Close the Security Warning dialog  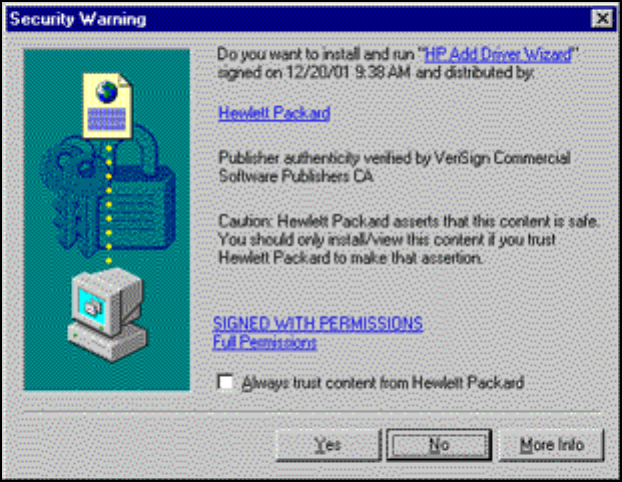602,18
